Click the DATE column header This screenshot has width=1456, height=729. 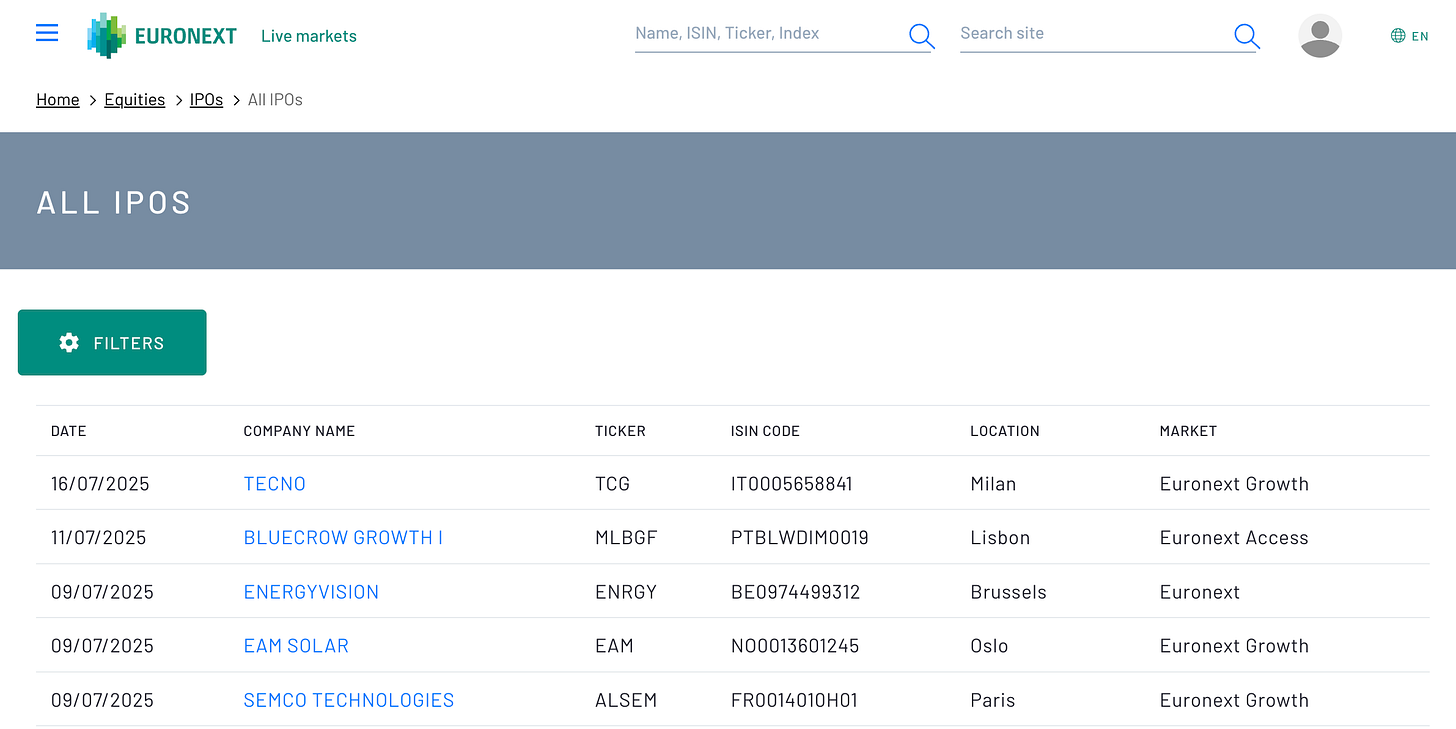tap(69, 431)
